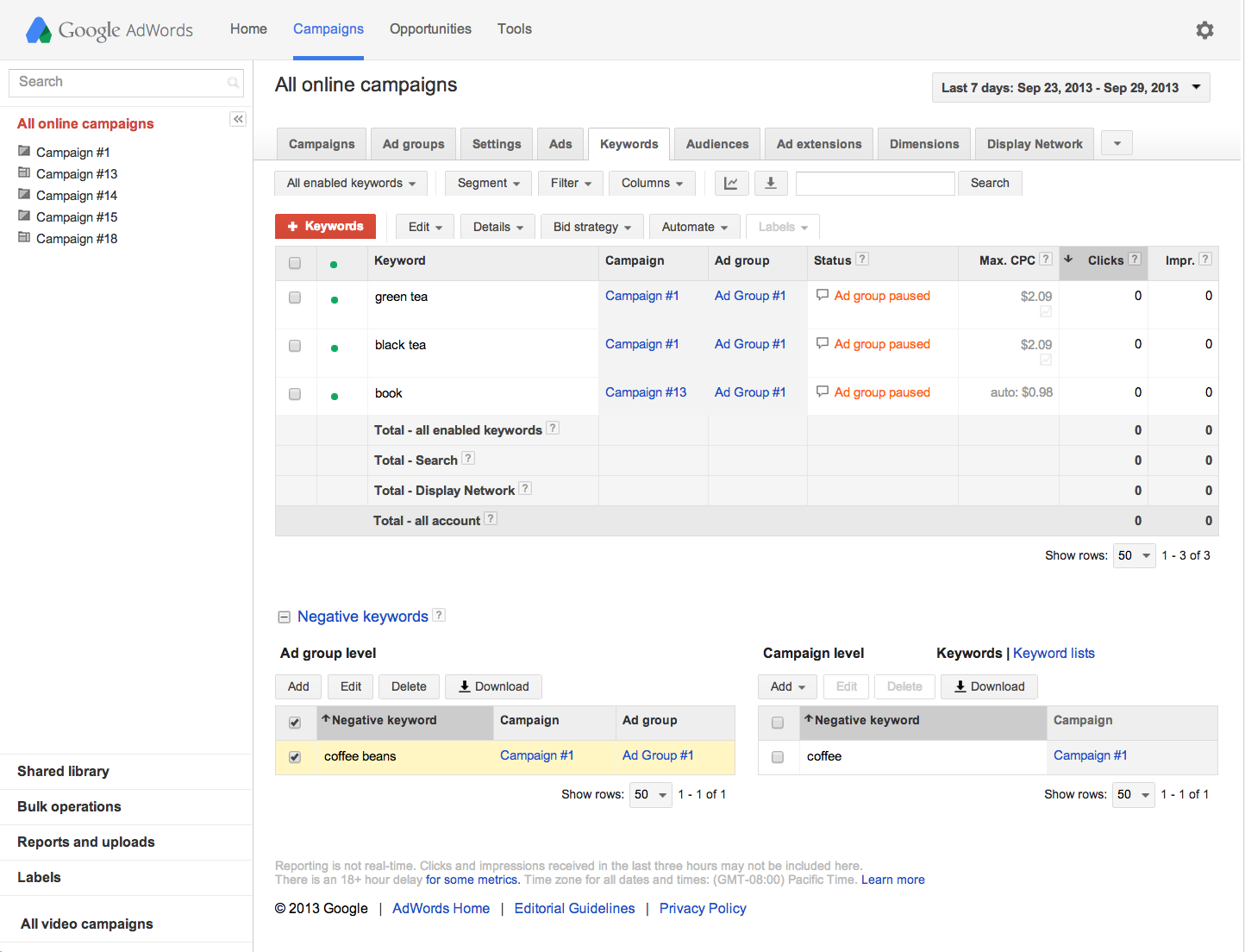Click the red add Keywords button
The width and height of the screenshot is (1245, 952).
[x=325, y=226]
